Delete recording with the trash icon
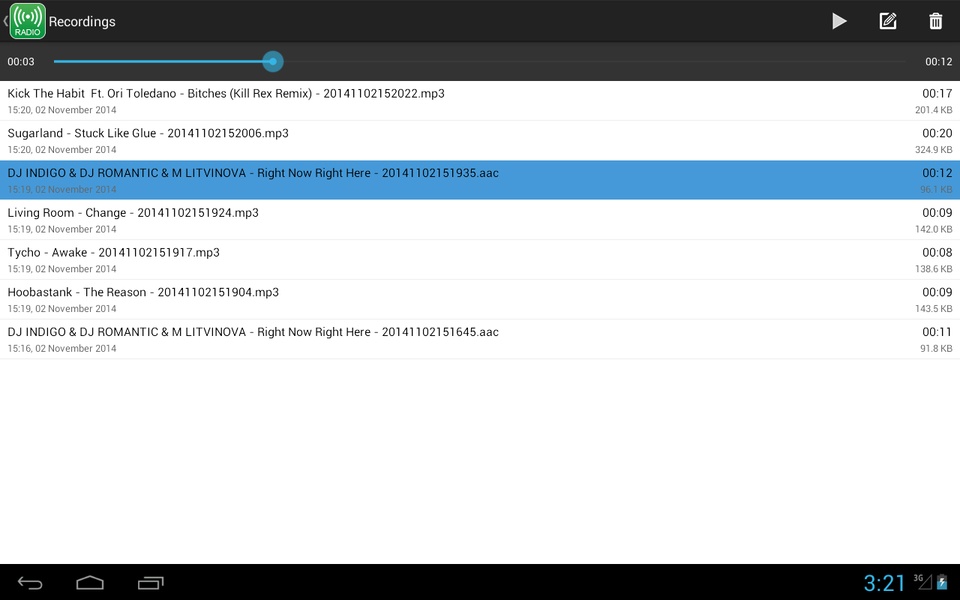 point(936,21)
